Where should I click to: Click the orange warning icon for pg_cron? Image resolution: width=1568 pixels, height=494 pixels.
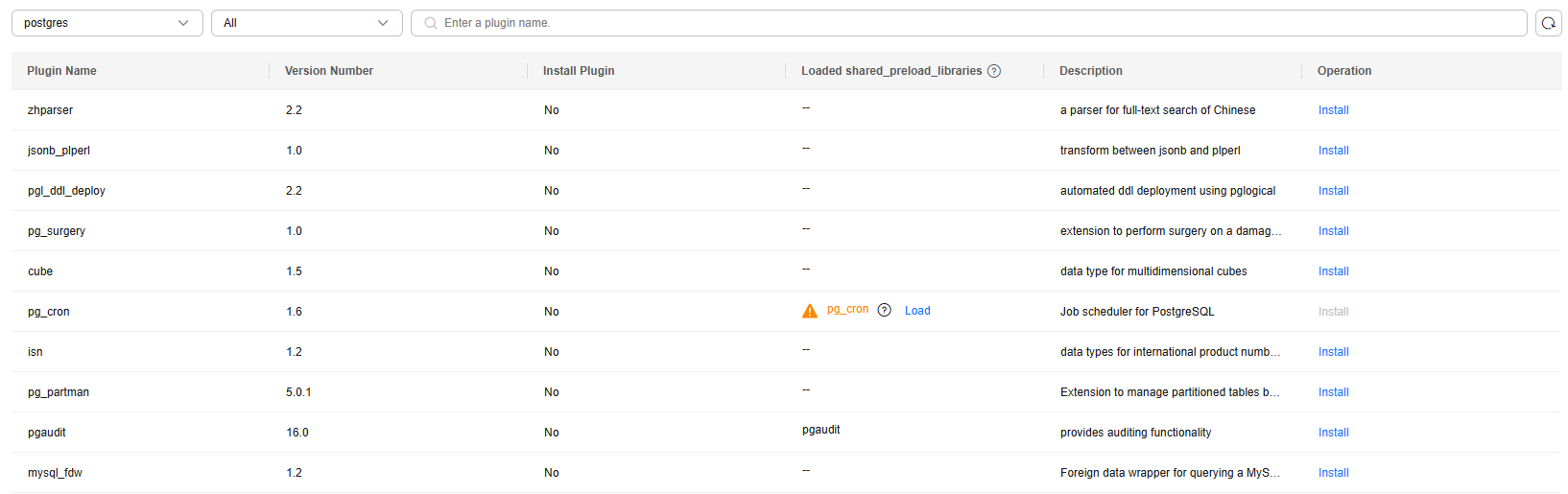click(810, 311)
